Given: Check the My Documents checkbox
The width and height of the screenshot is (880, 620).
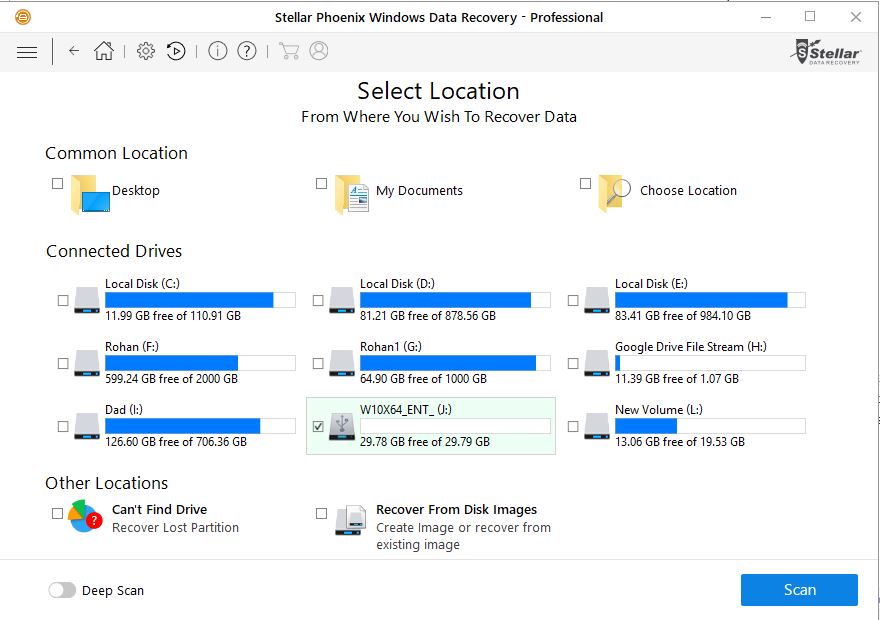Looking at the screenshot, I should pos(321,184).
